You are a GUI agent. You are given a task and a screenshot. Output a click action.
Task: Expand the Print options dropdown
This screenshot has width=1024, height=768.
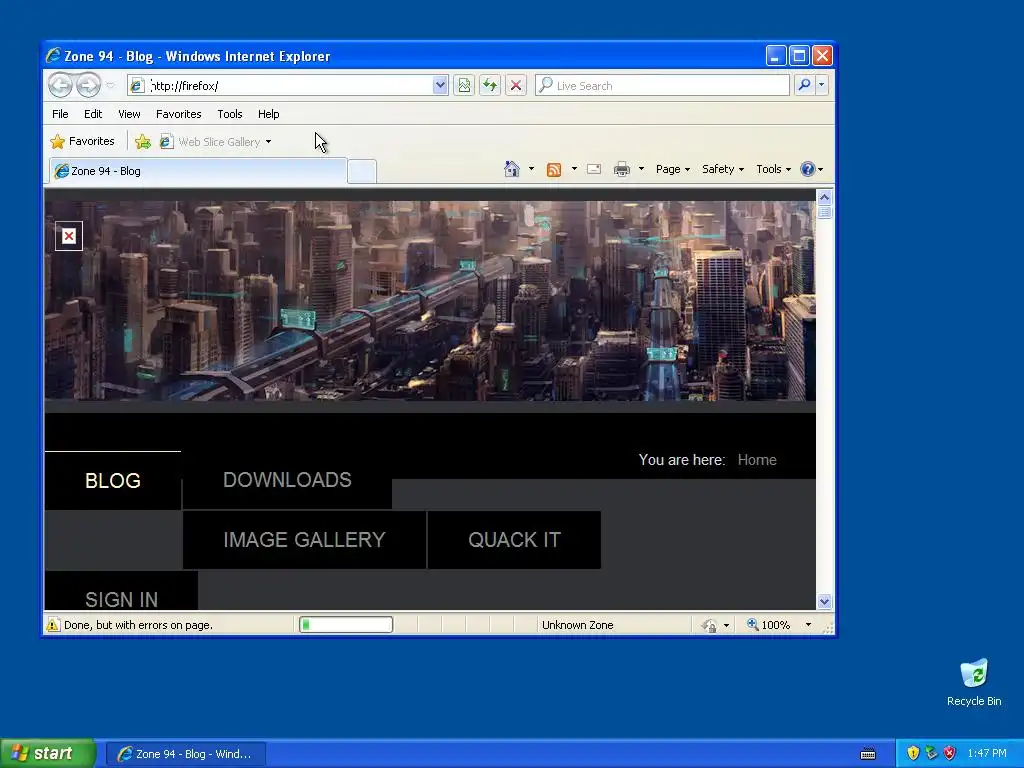[641, 169]
